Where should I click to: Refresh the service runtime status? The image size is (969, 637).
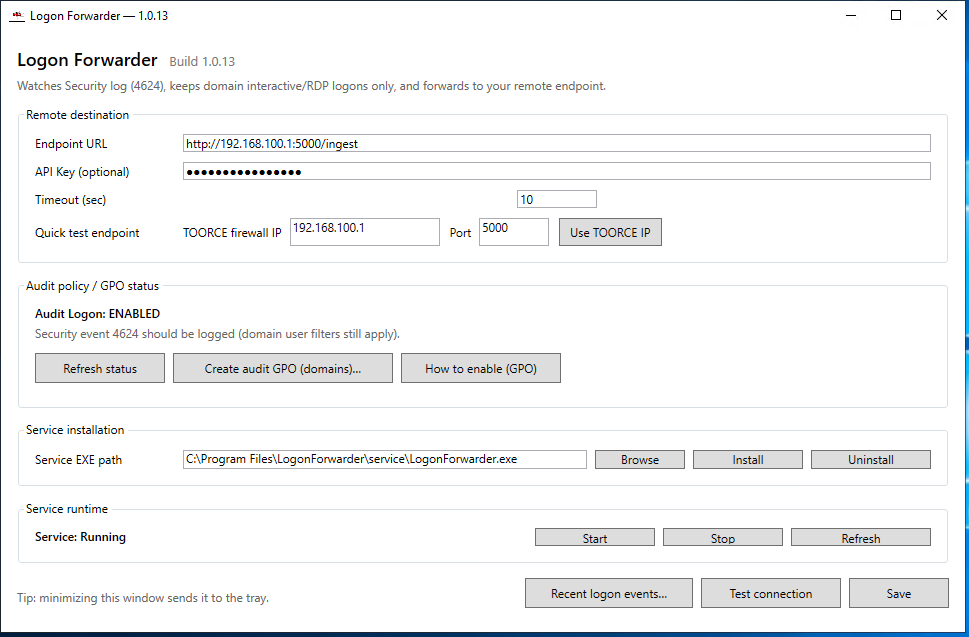[x=860, y=538]
